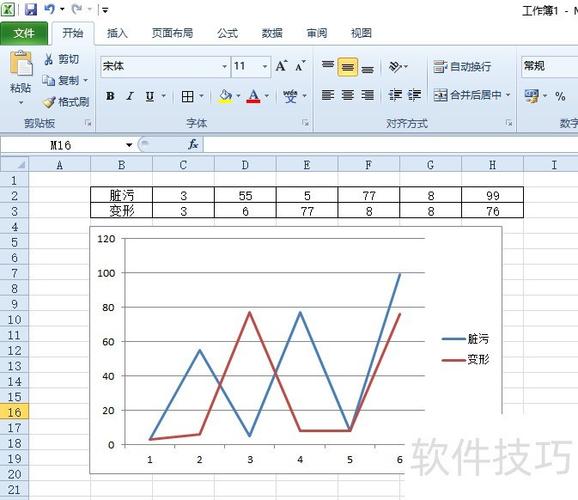
Task: Click the accounting number format icon
Action: click(x=532, y=96)
